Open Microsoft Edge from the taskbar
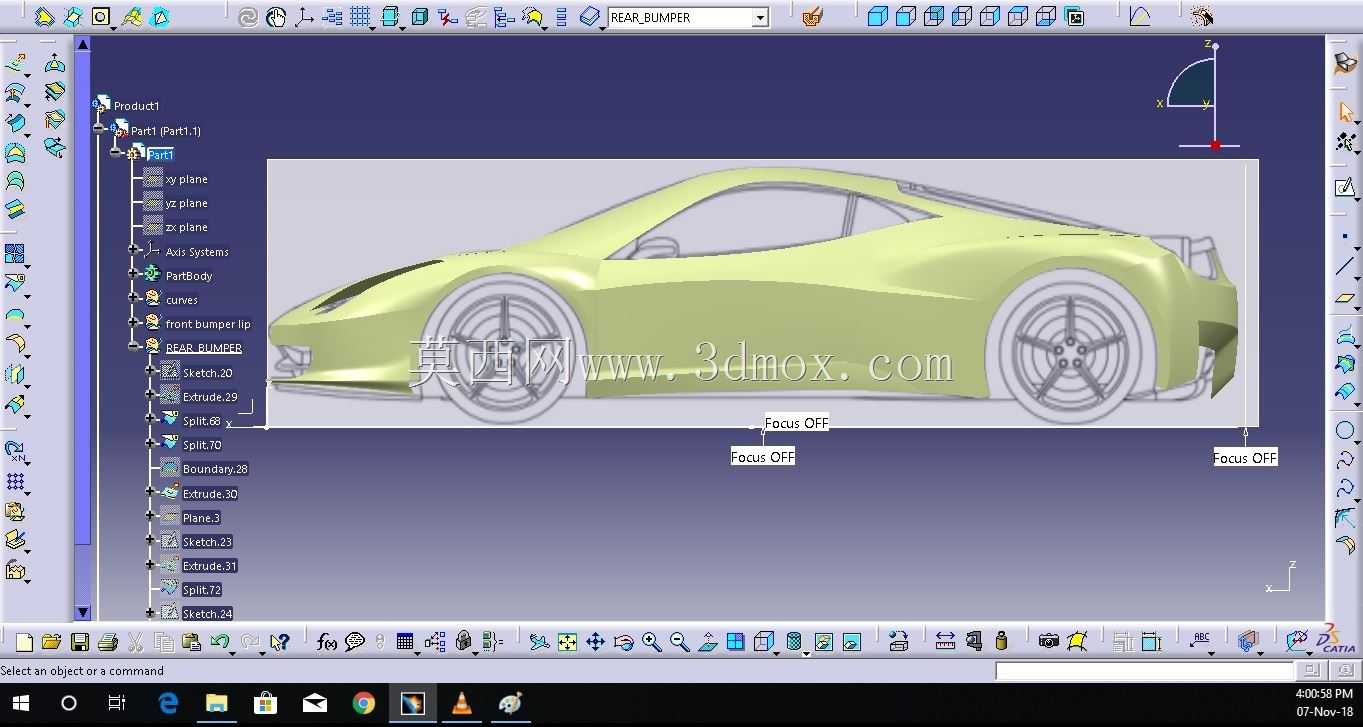Image resolution: width=1363 pixels, height=727 pixels. [x=168, y=704]
